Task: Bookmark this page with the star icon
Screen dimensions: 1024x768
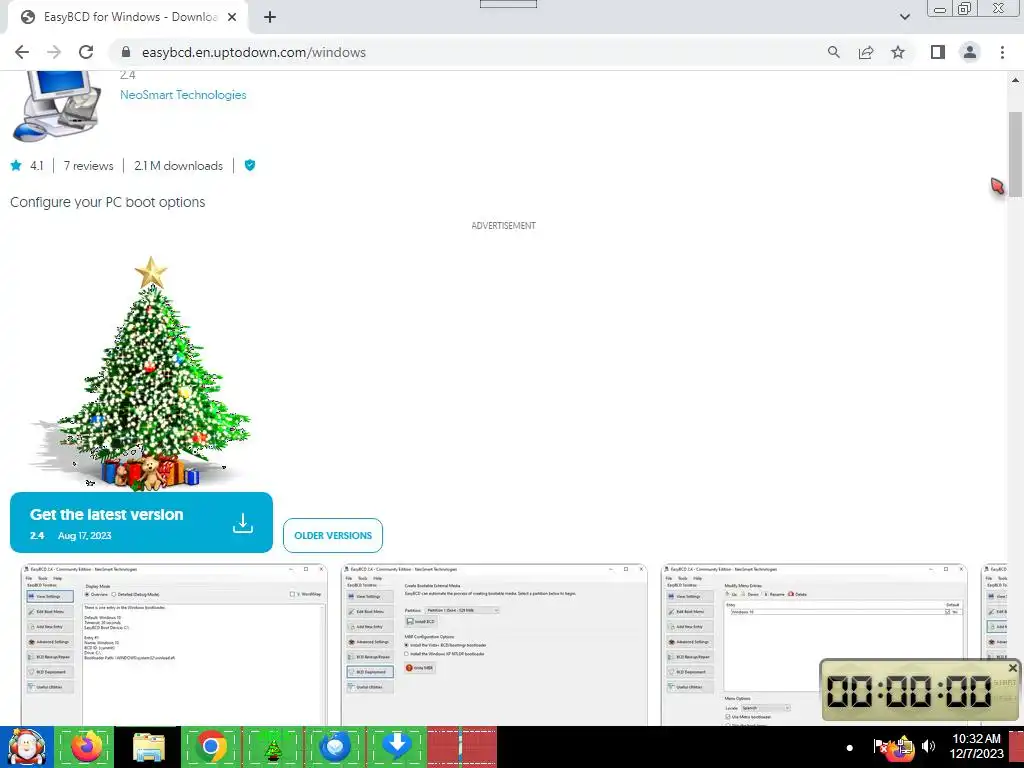Action: pos(898,52)
